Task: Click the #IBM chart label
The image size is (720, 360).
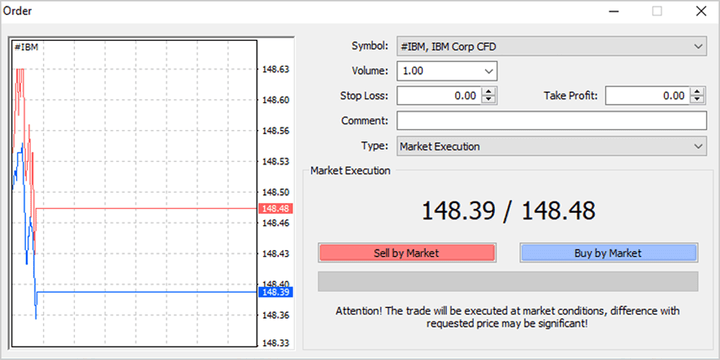Action: 26,47
